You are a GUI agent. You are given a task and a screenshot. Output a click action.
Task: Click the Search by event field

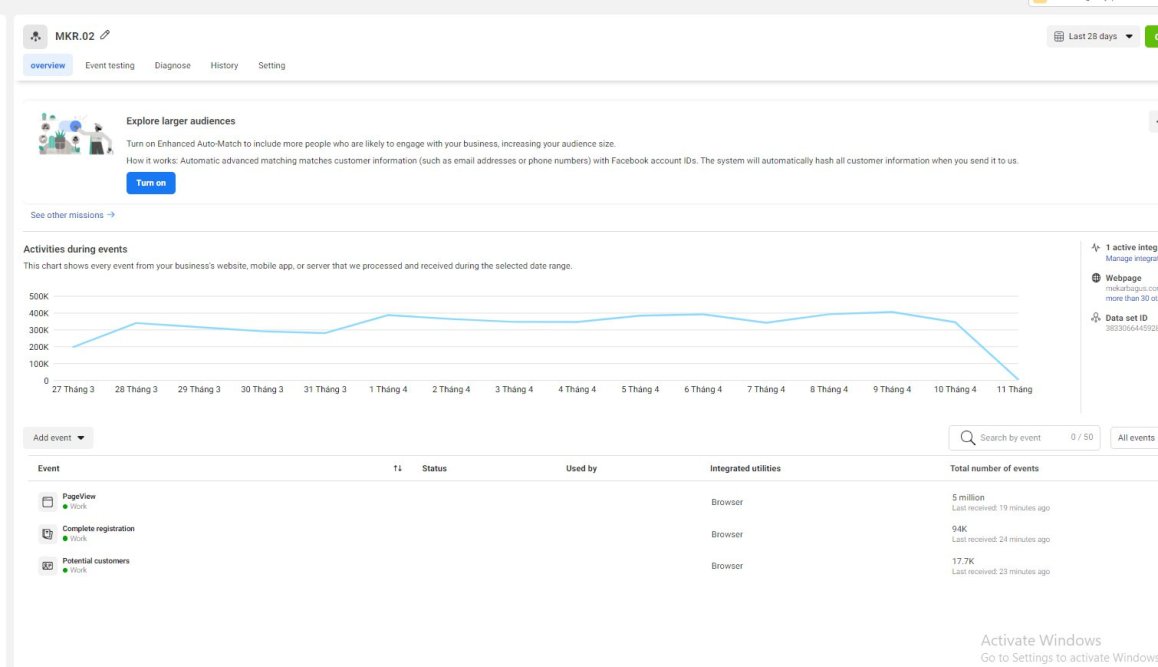1024,438
